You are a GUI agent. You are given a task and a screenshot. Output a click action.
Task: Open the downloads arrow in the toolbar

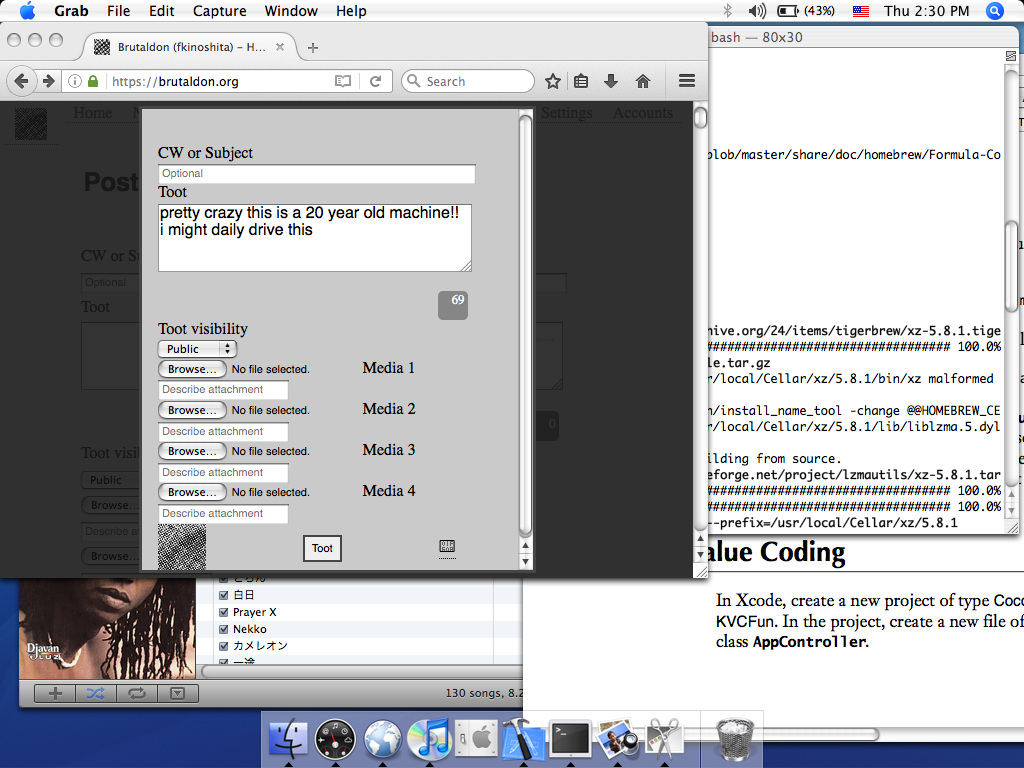point(611,82)
